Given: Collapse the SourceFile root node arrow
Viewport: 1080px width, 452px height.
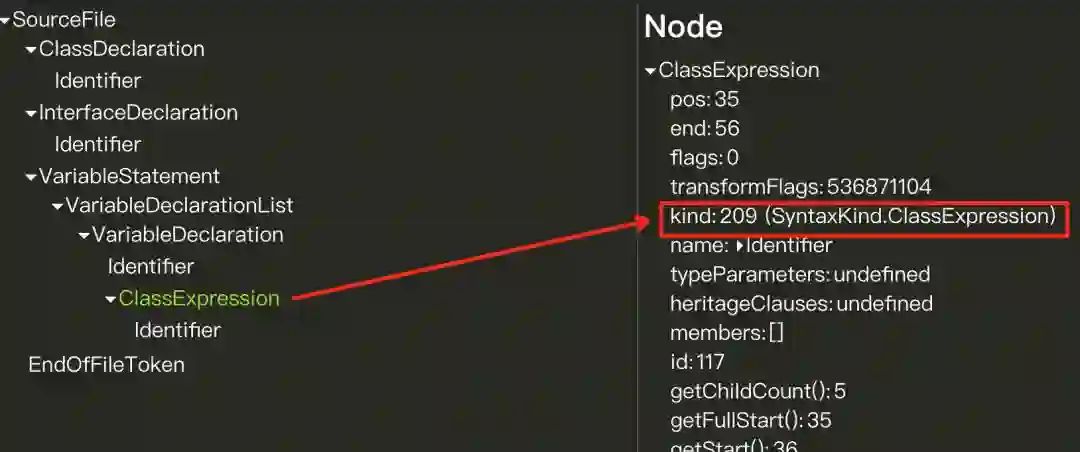Looking at the screenshot, I should coord(6,21).
